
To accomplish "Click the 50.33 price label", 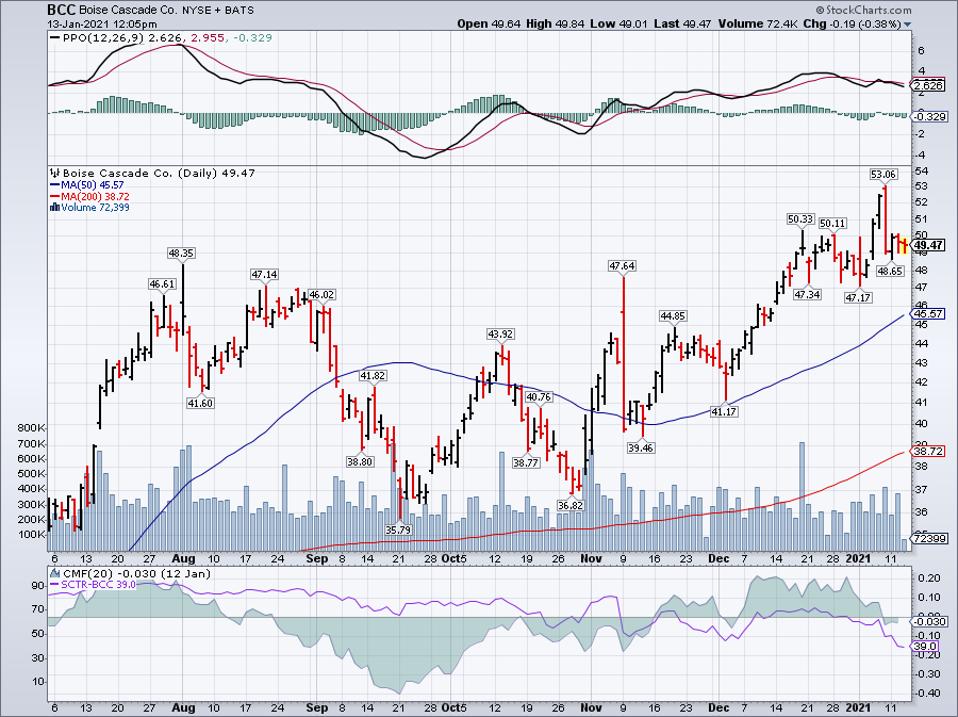I will (800, 219).
